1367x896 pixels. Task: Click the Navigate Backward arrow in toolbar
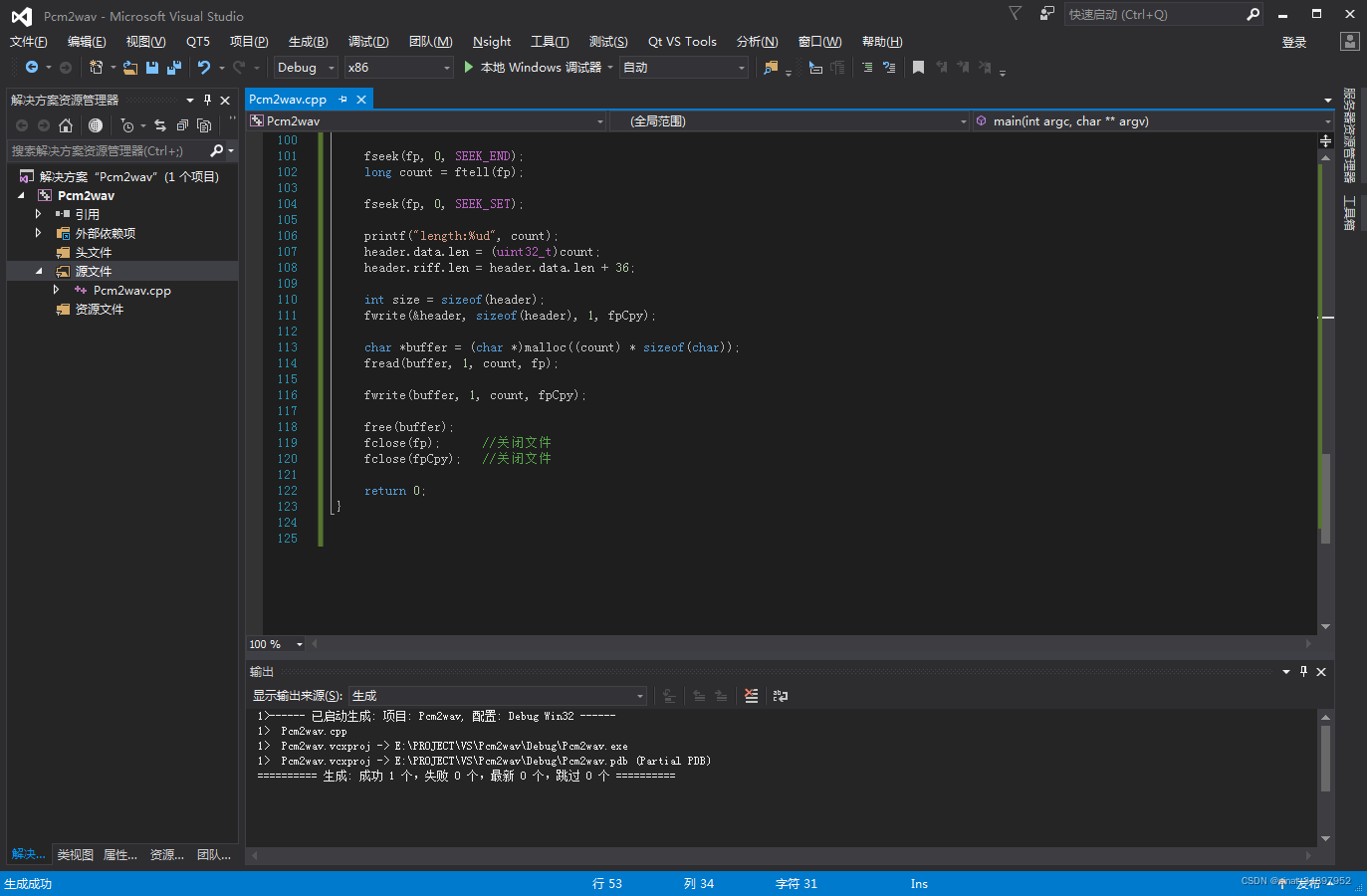32,68
